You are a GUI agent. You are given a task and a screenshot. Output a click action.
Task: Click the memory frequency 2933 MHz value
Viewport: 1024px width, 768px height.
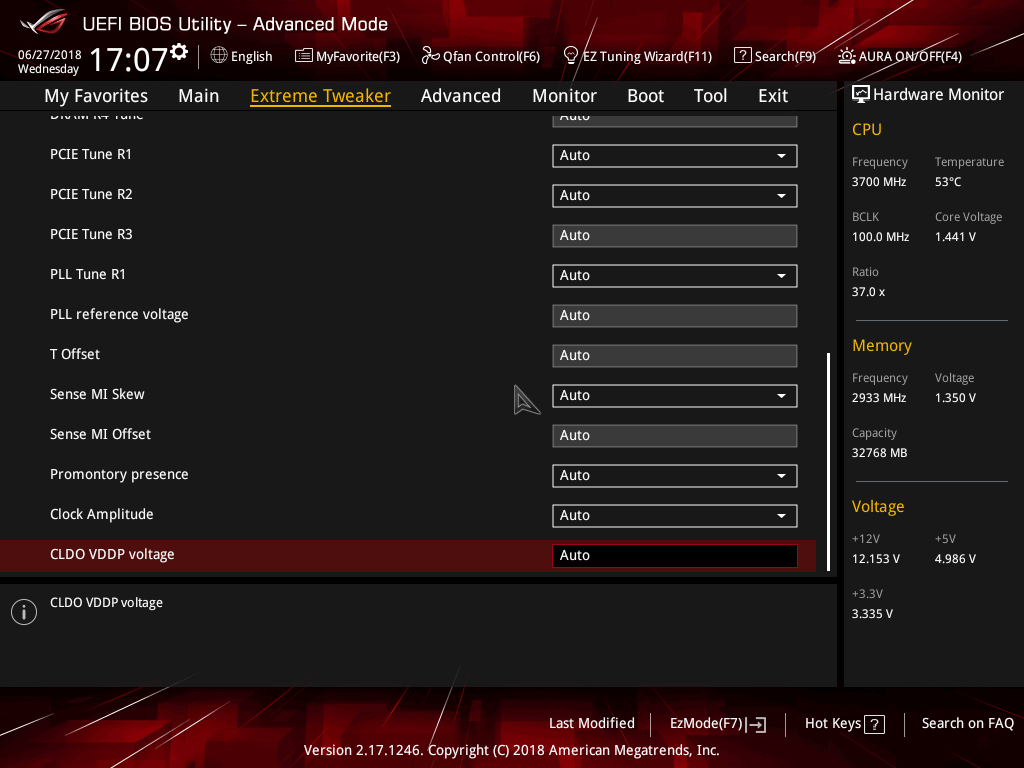click(x=878, y=398)
